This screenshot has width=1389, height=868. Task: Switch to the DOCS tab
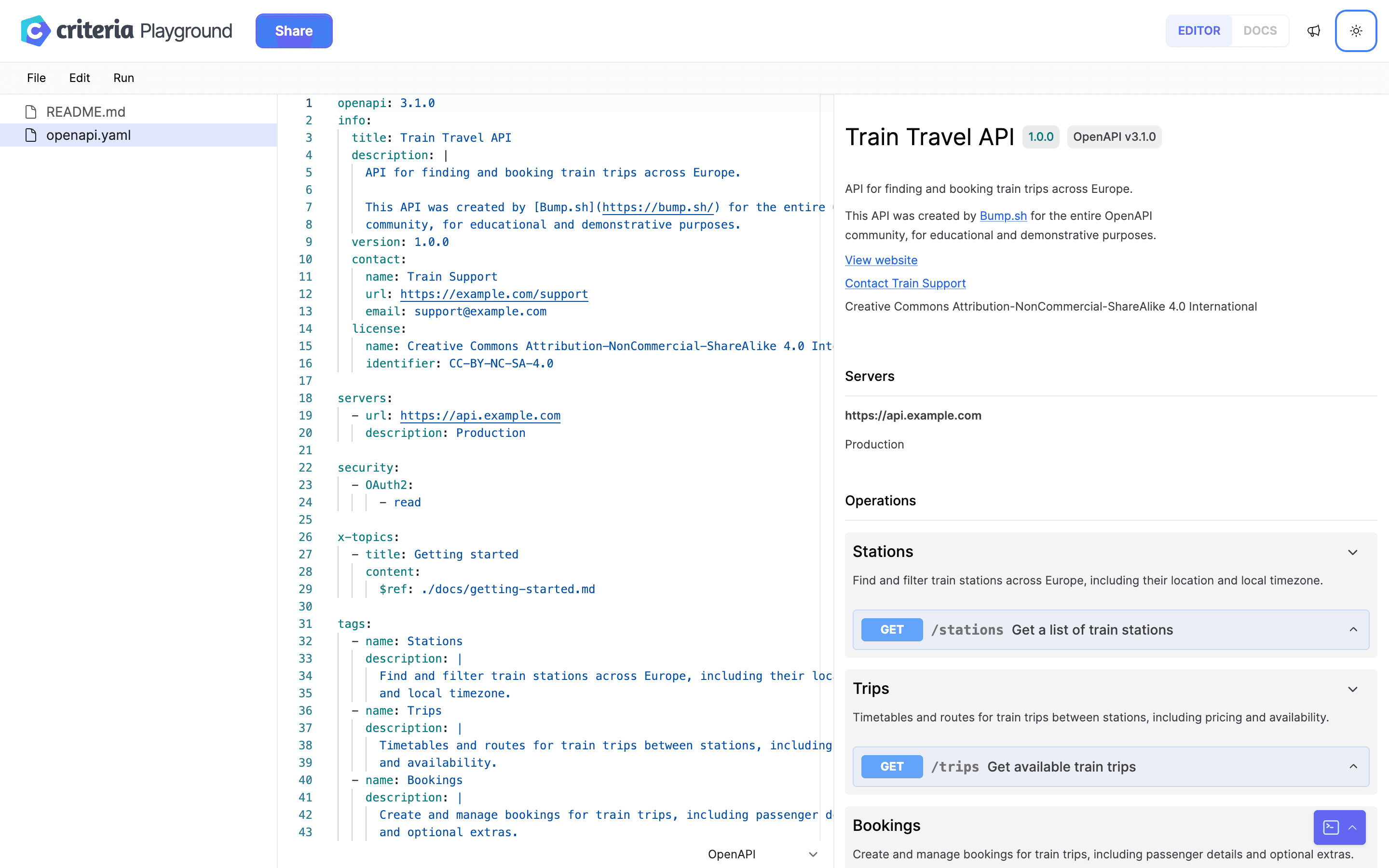(1259, 30)
